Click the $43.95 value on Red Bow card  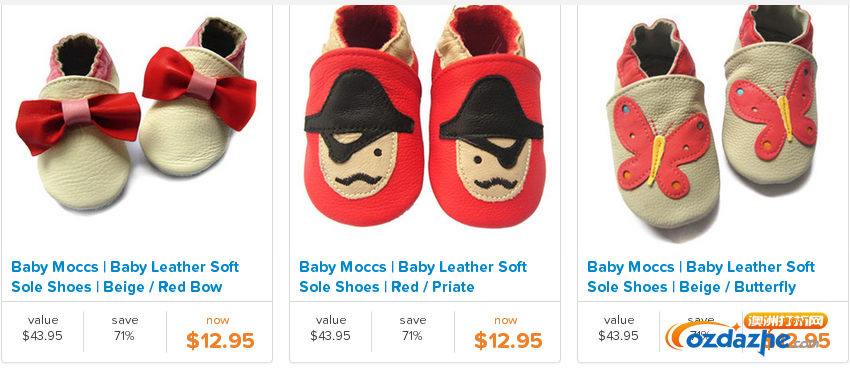pos(42,336)
